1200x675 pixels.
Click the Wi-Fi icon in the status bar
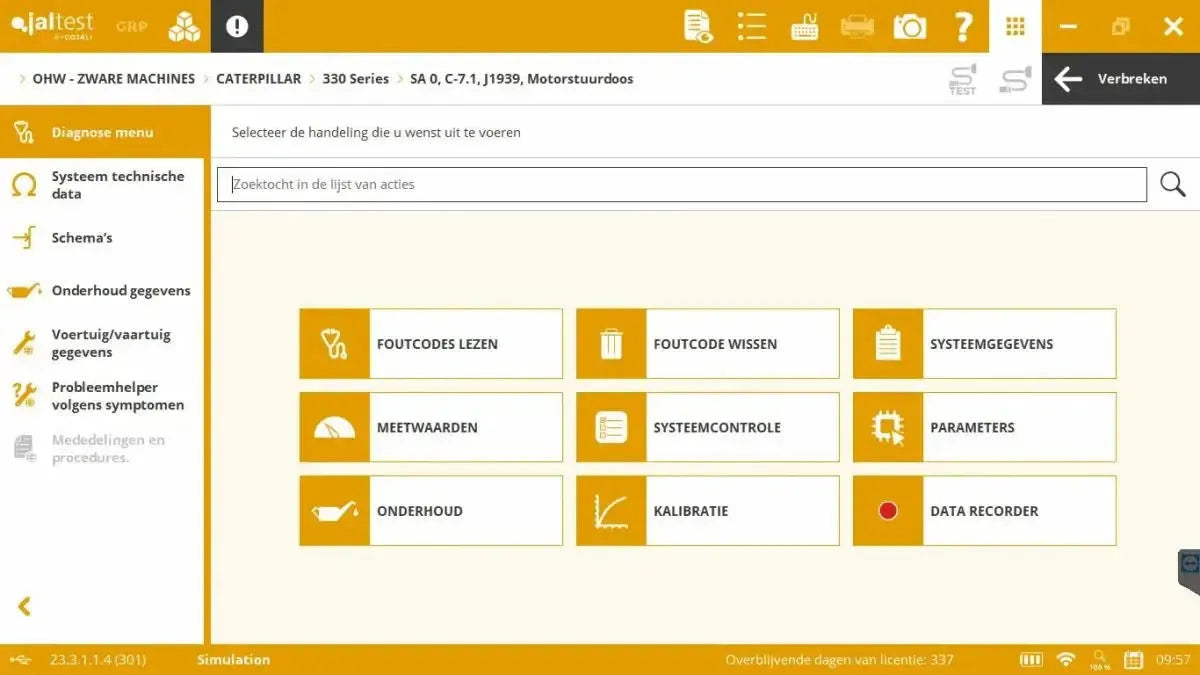pyautogui.click(x=1066, y=659)
